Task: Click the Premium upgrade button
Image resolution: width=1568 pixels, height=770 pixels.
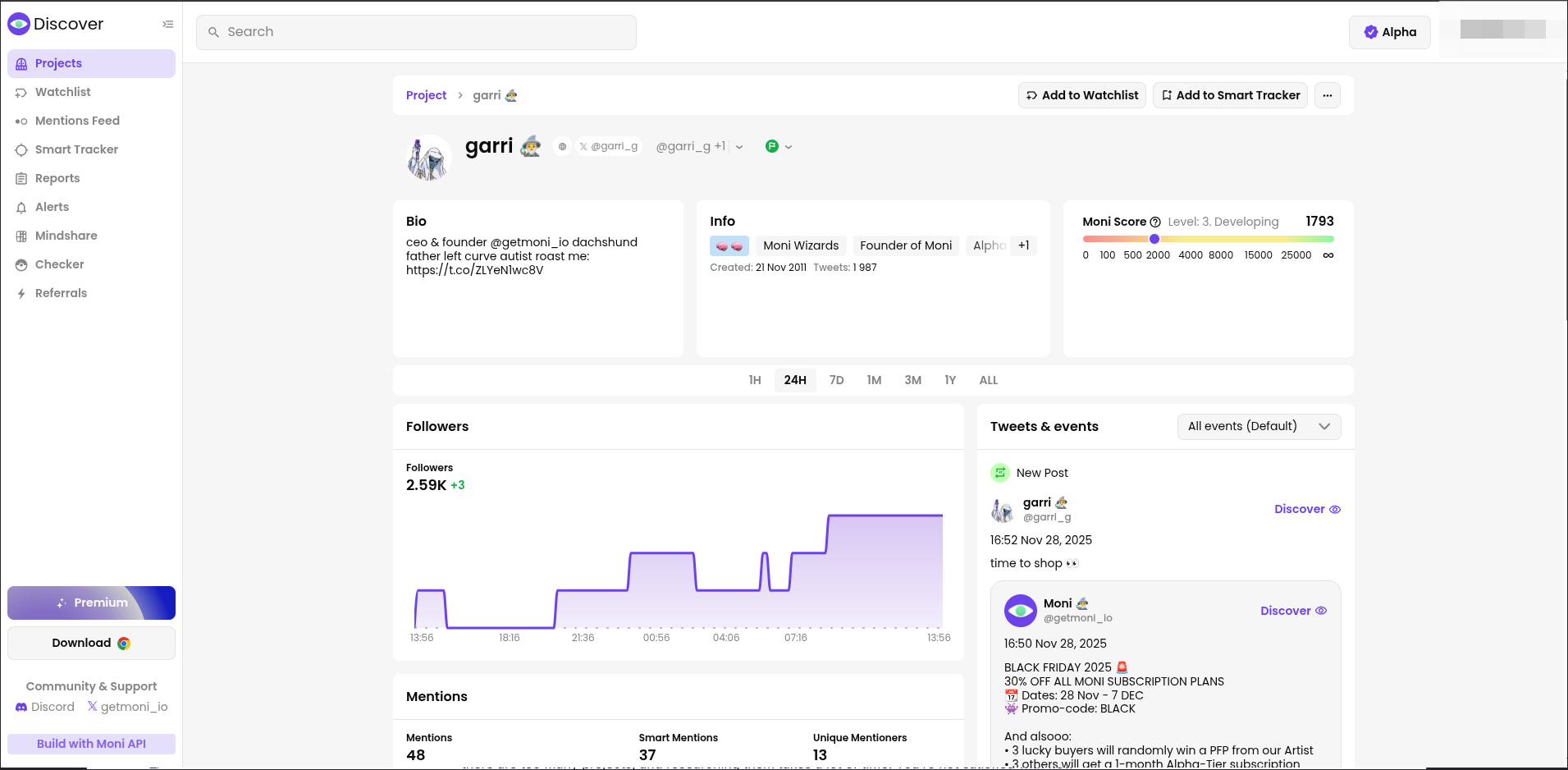Action: [x=91, y=603]
